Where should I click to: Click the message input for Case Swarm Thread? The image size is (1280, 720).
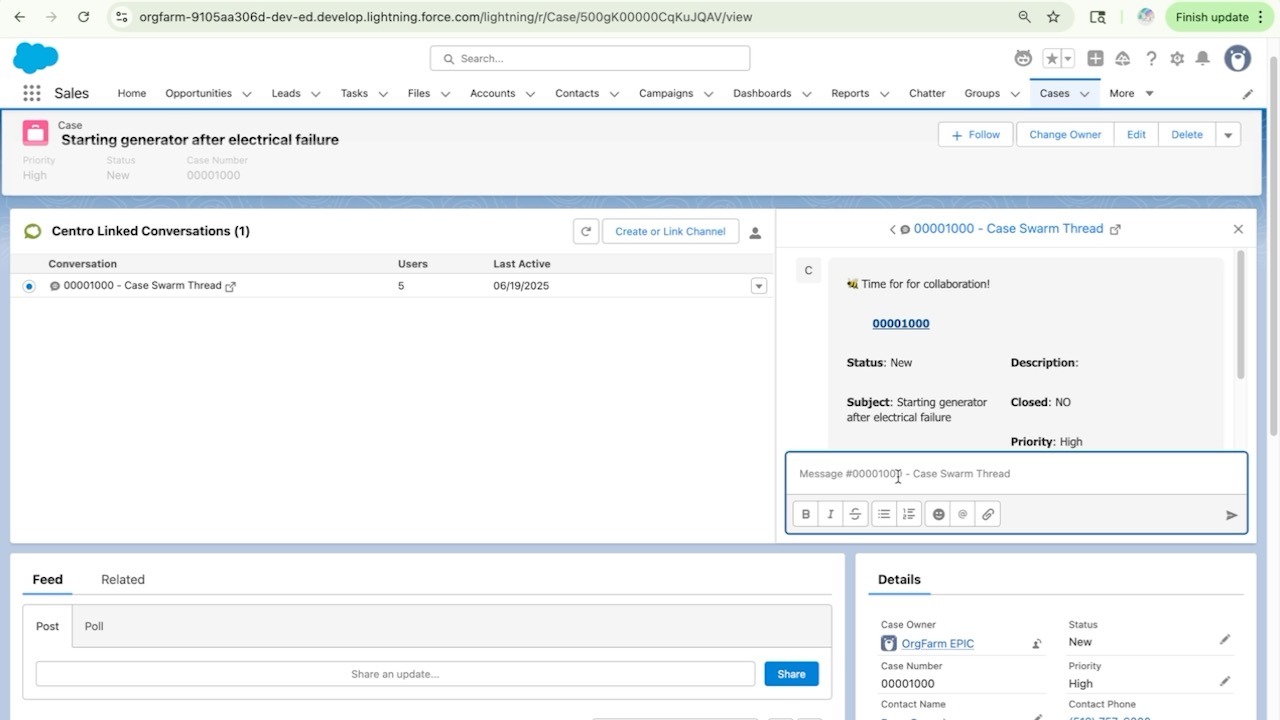click(x=1016, y=474)
